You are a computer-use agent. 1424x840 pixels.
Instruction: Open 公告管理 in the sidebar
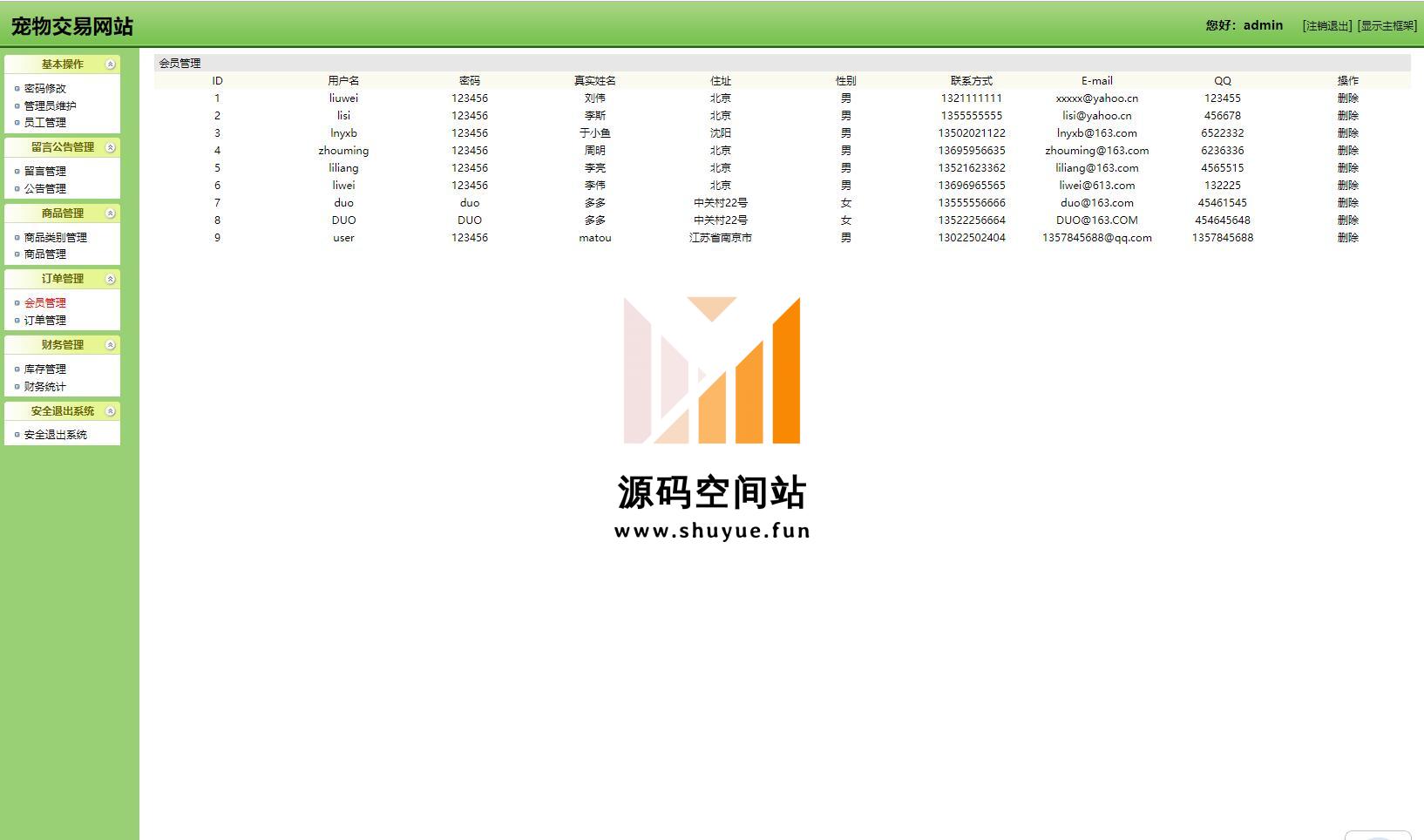pos(45,188)
